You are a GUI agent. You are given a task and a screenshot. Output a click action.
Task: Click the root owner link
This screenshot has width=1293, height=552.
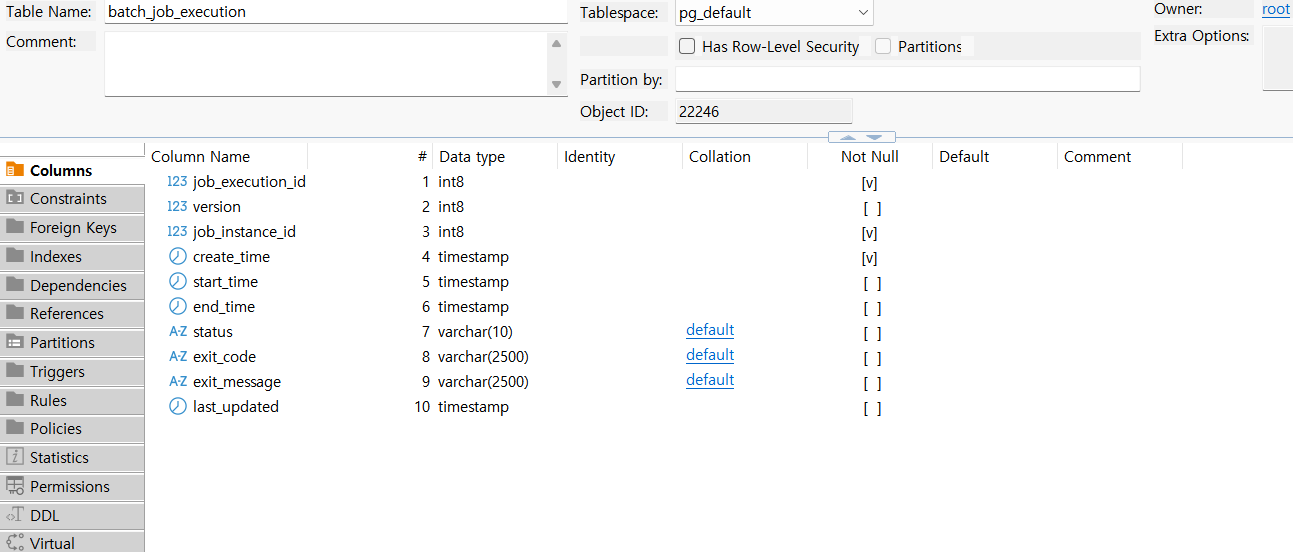click(1276, 9)
